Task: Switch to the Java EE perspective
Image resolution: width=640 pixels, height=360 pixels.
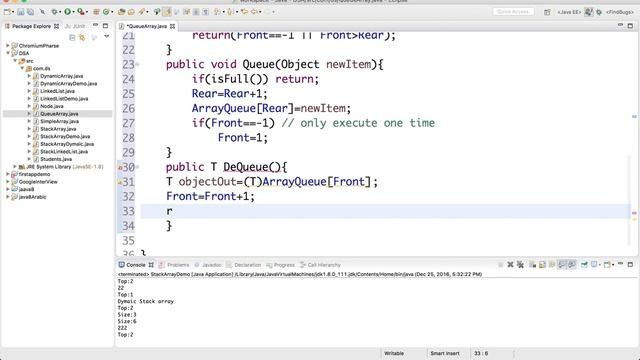Action: pyautogui.click(x=569, y=12)
